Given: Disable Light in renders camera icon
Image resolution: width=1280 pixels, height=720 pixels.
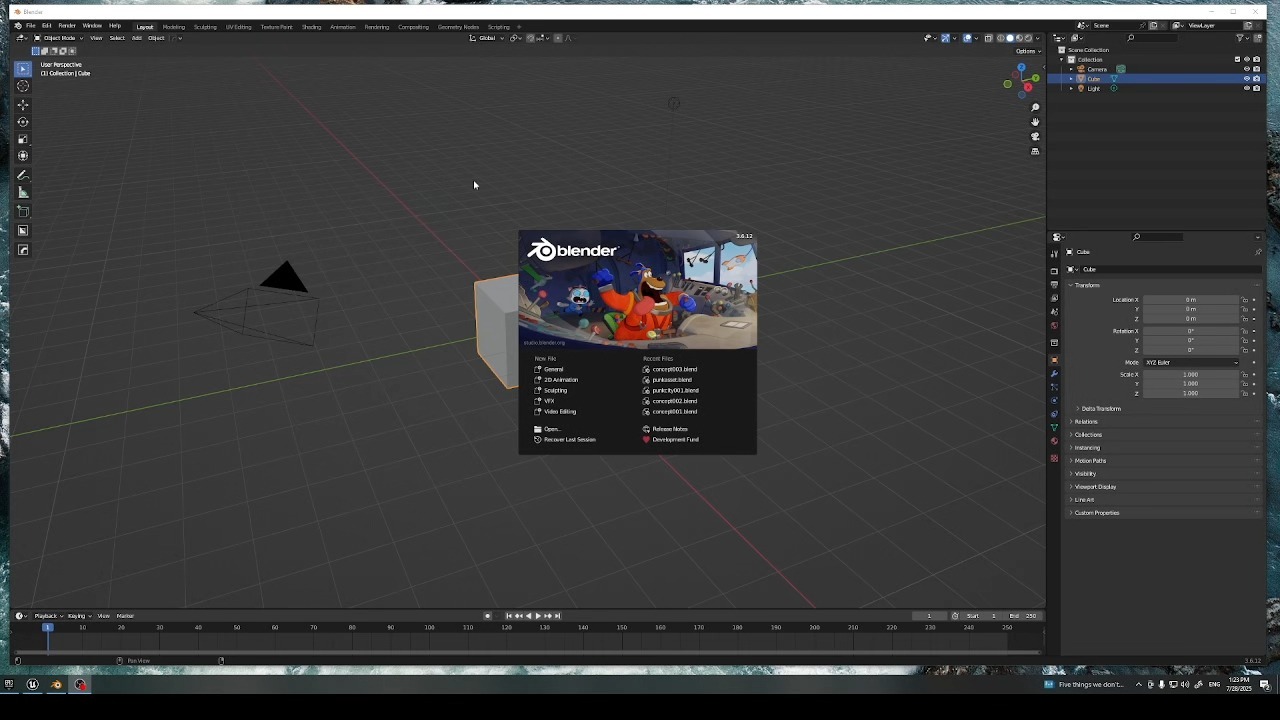Looking at the screenshot, I should [1256, 88].
